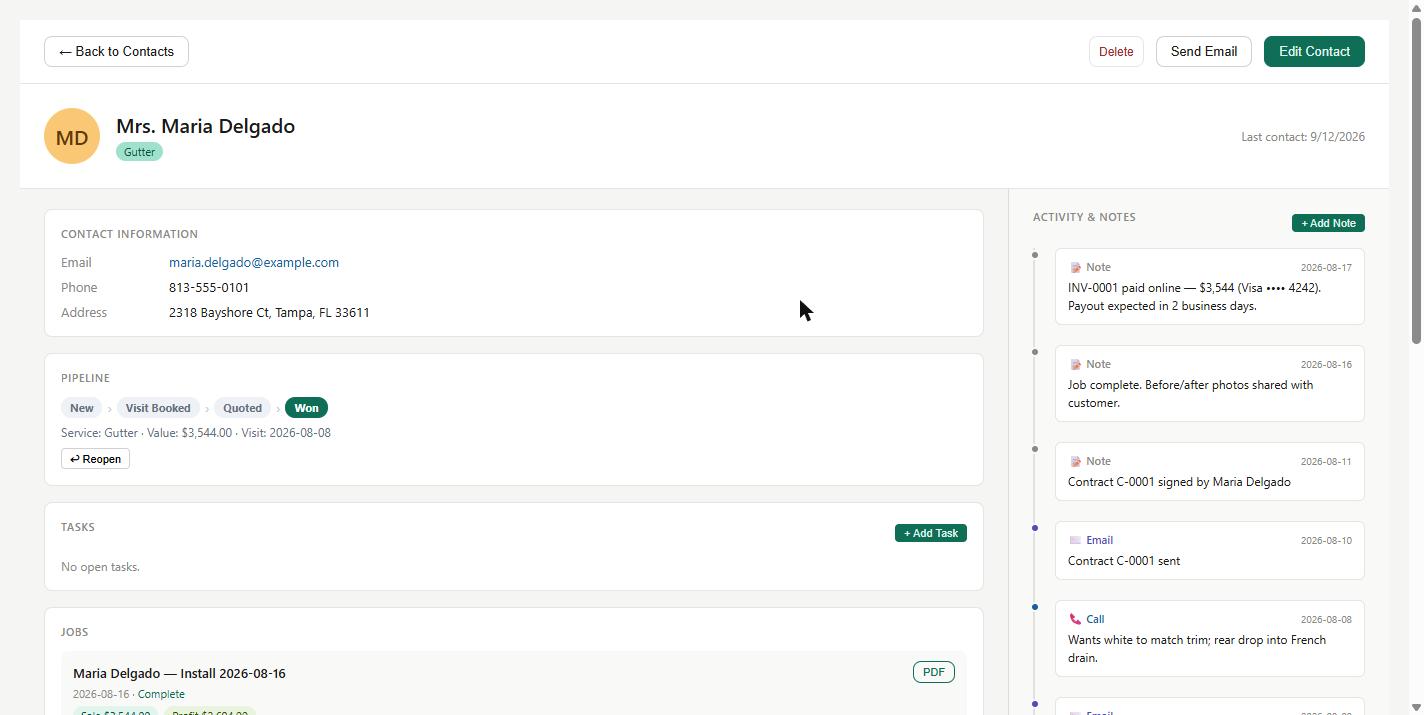The image size is (1424, 715).
Task: Click timeline dot for 2026-08-08 call
Action: pos(1035,607)
